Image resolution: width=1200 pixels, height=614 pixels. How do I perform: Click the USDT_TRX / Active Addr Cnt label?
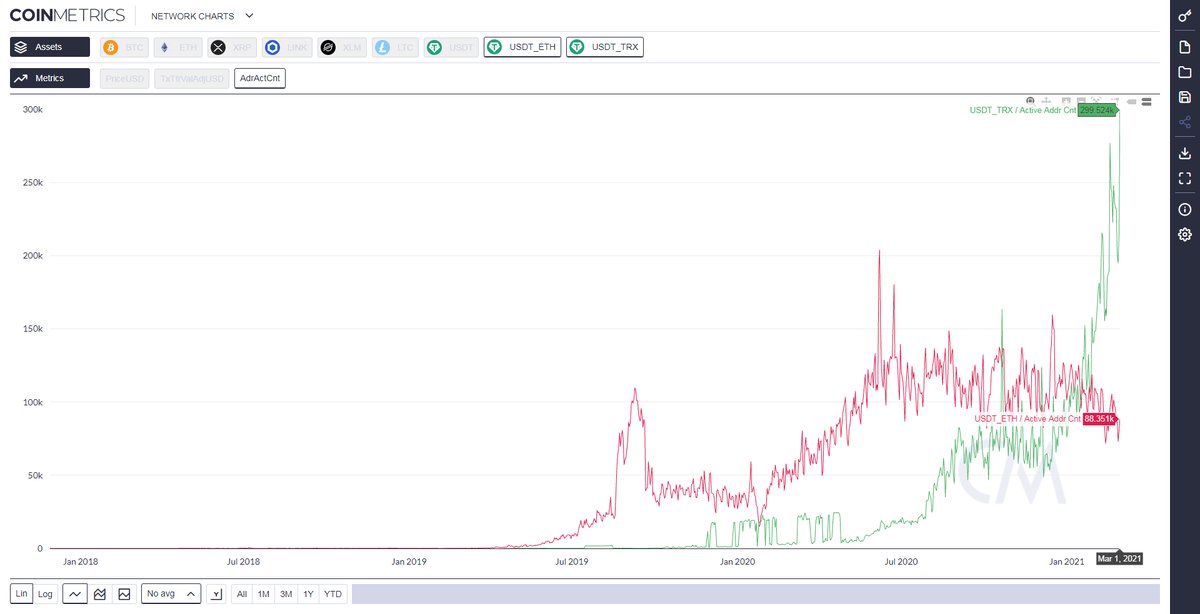pos(1023,110)
